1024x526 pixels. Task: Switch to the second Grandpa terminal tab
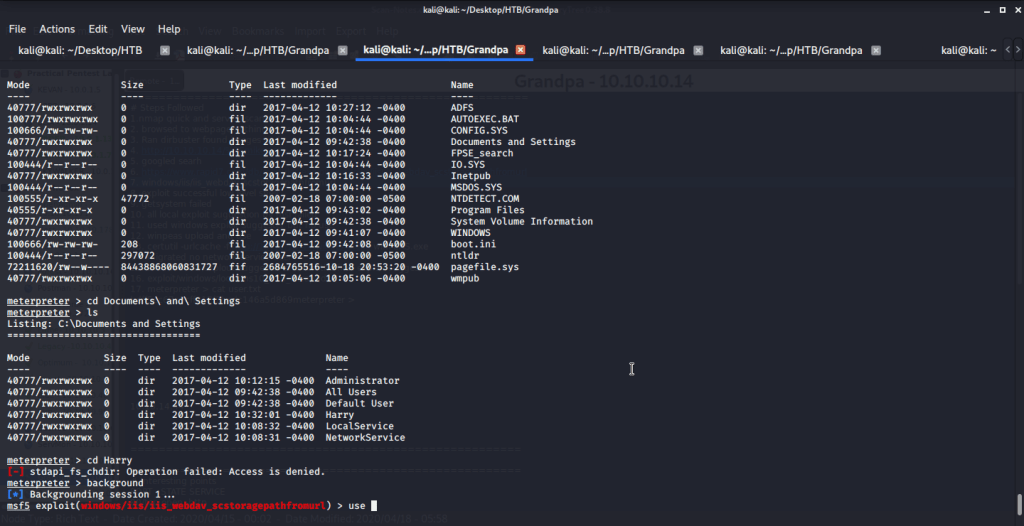(x=258, y=50)
